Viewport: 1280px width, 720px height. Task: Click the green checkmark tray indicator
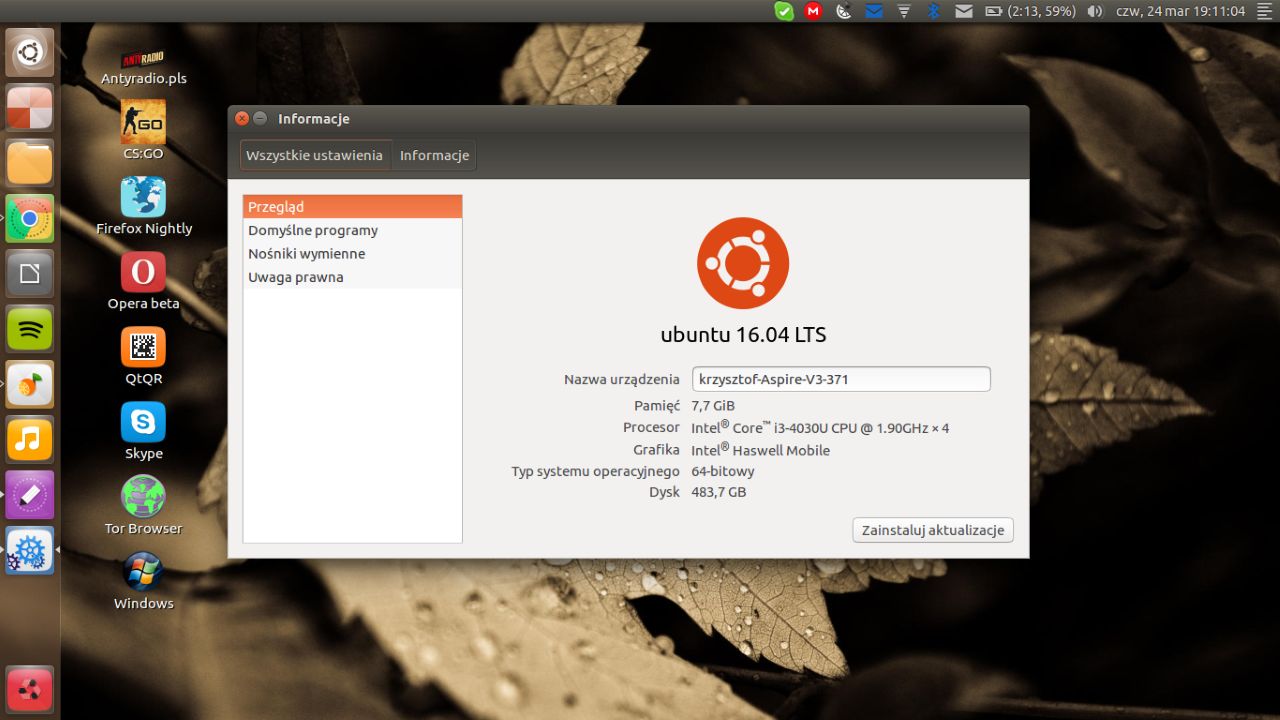coord(784,11)
